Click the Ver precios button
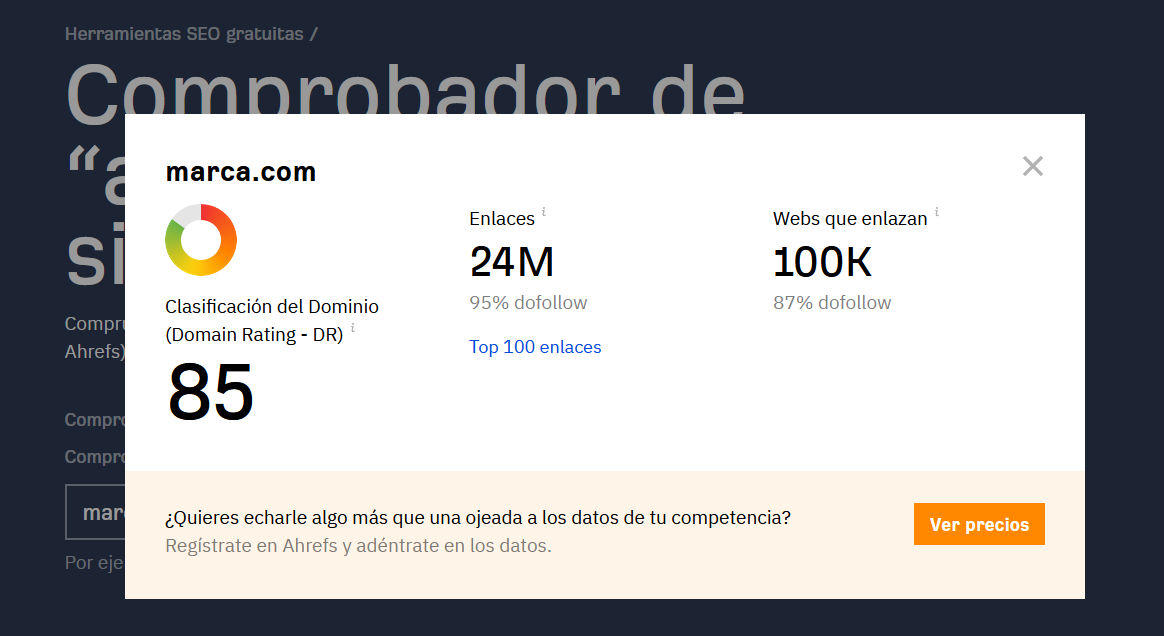 click(979, 524)
